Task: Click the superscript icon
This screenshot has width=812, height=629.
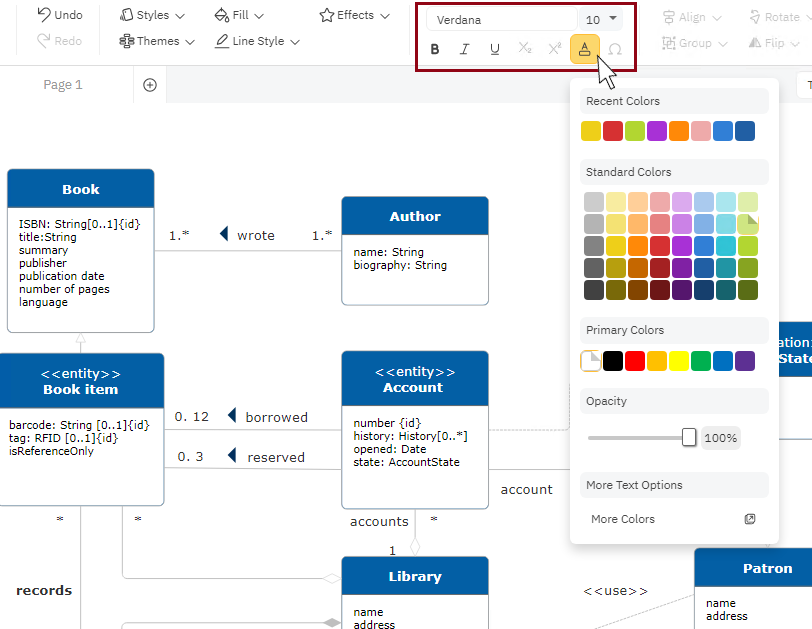Action: point(554,49)
